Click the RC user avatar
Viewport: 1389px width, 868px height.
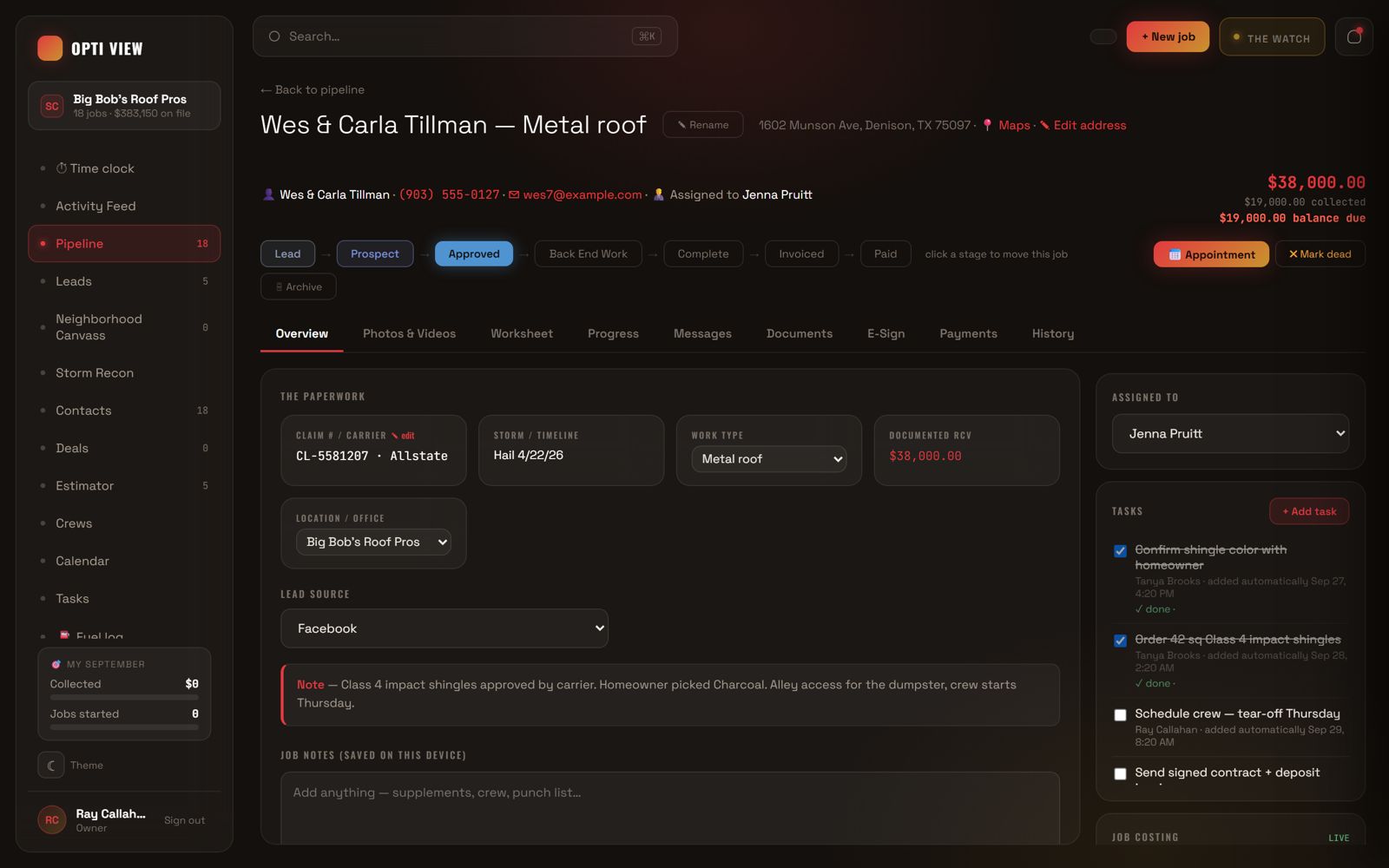tap(52, 819)
